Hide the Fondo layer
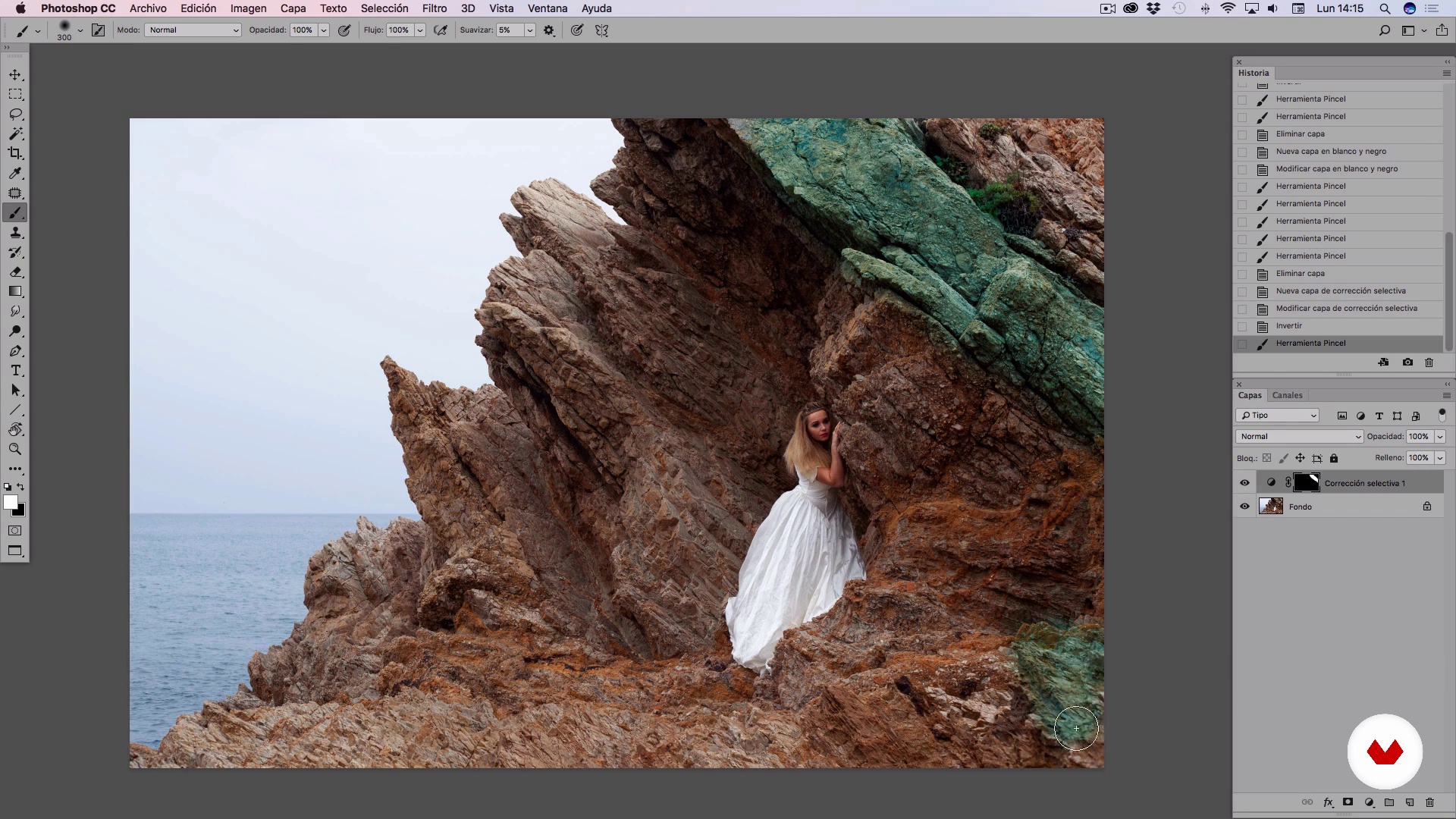This screenshot has width=1456, height=819. point(1244,507)
